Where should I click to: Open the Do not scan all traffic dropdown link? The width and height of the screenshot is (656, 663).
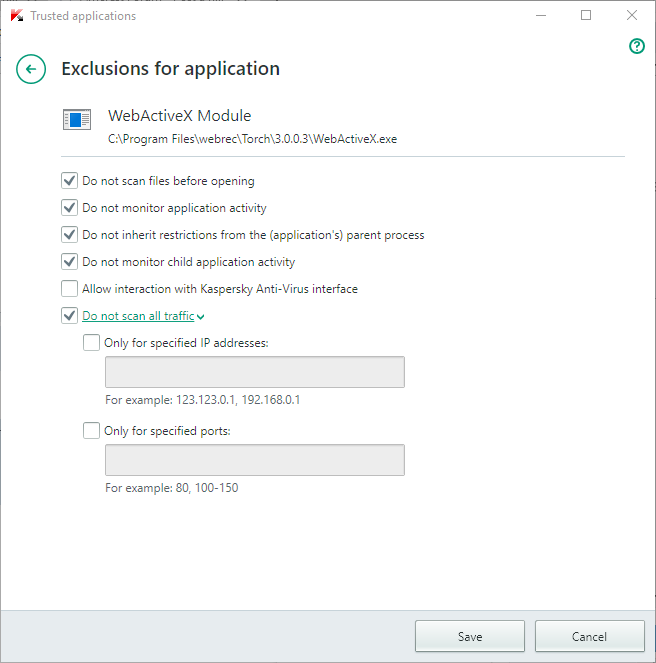tap(143, 316)
